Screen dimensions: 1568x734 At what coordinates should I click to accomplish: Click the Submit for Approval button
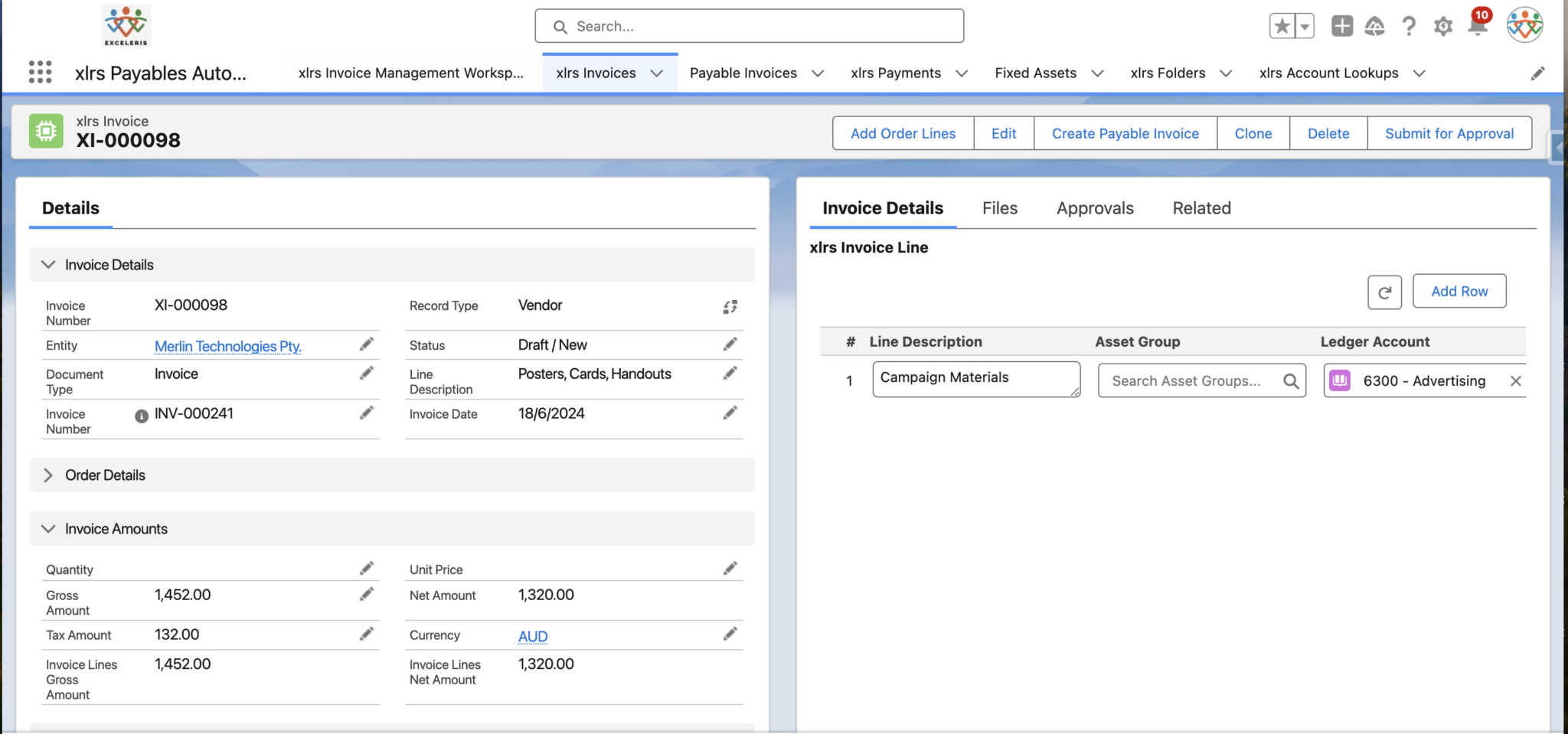(1449, 132)
